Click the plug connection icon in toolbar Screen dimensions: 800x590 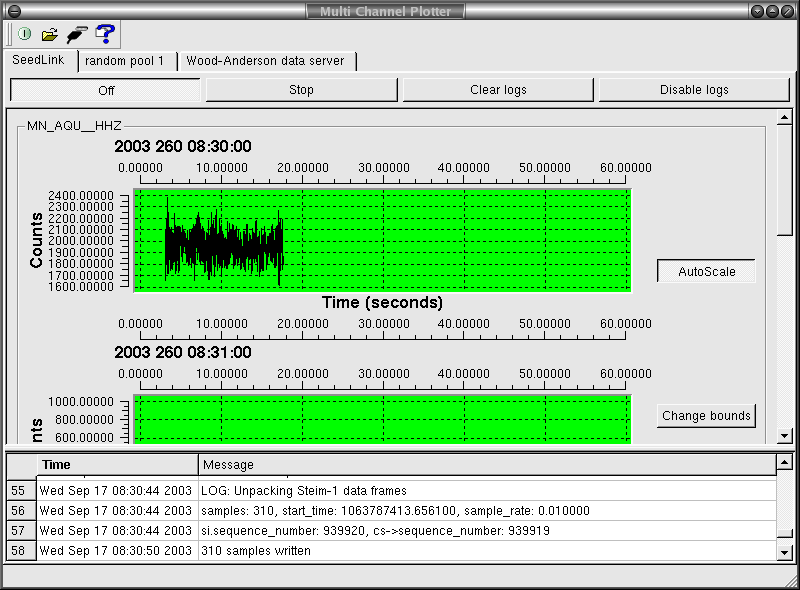[x=76, y=34]
